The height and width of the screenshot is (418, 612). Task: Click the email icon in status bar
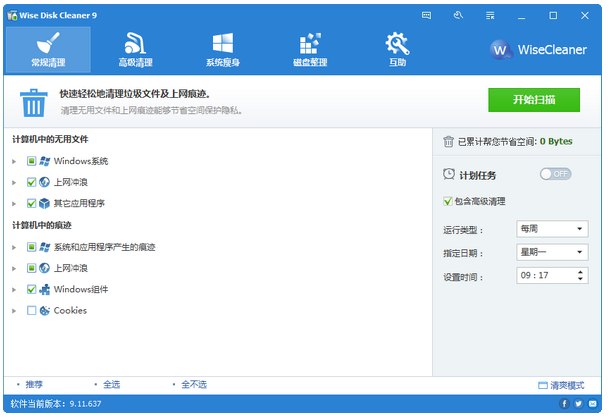[x=592, y=405]
